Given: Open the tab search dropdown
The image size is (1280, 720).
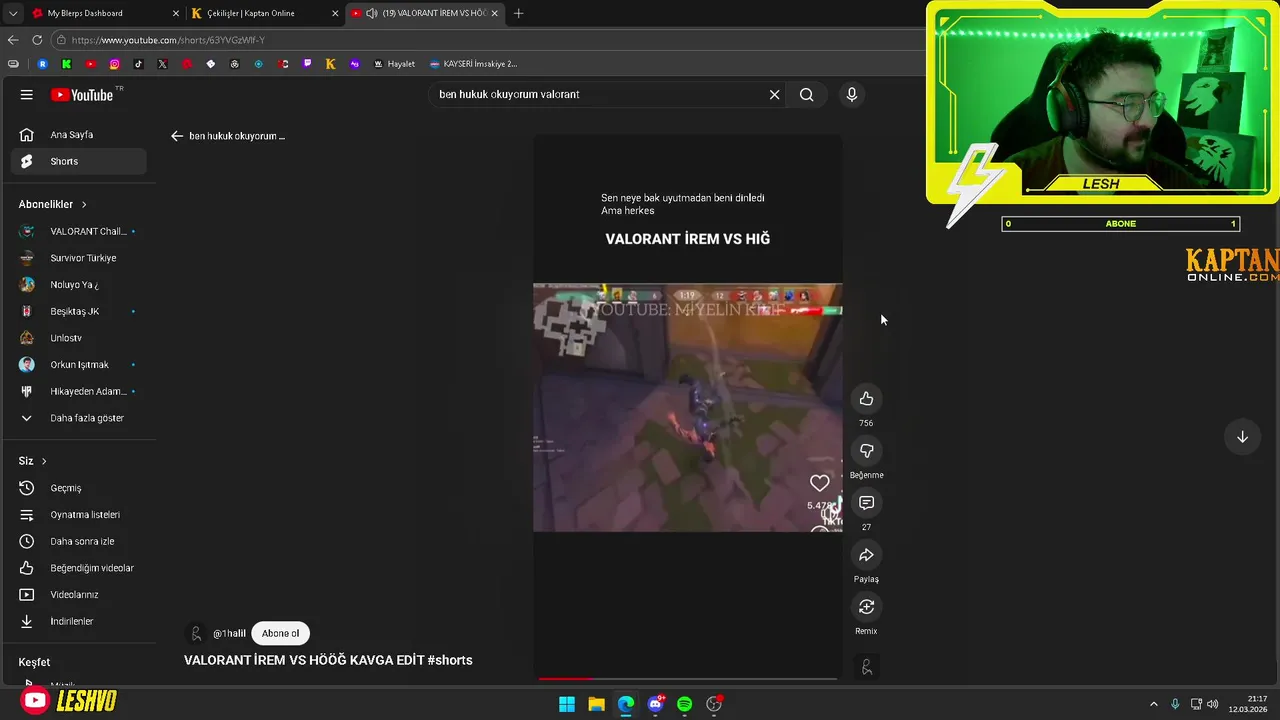Looking at the screenshot, I should pyautogui.click(x=12, y=13).
